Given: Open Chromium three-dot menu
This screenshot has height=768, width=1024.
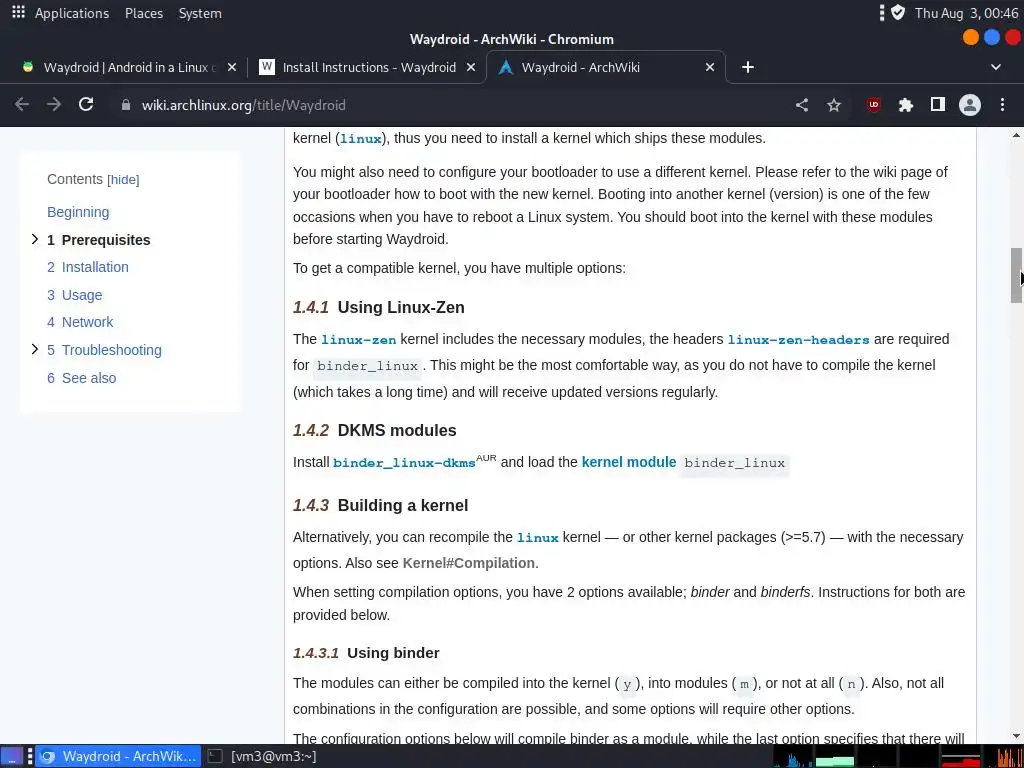Looking at the screenshot, I should 1002,104.
